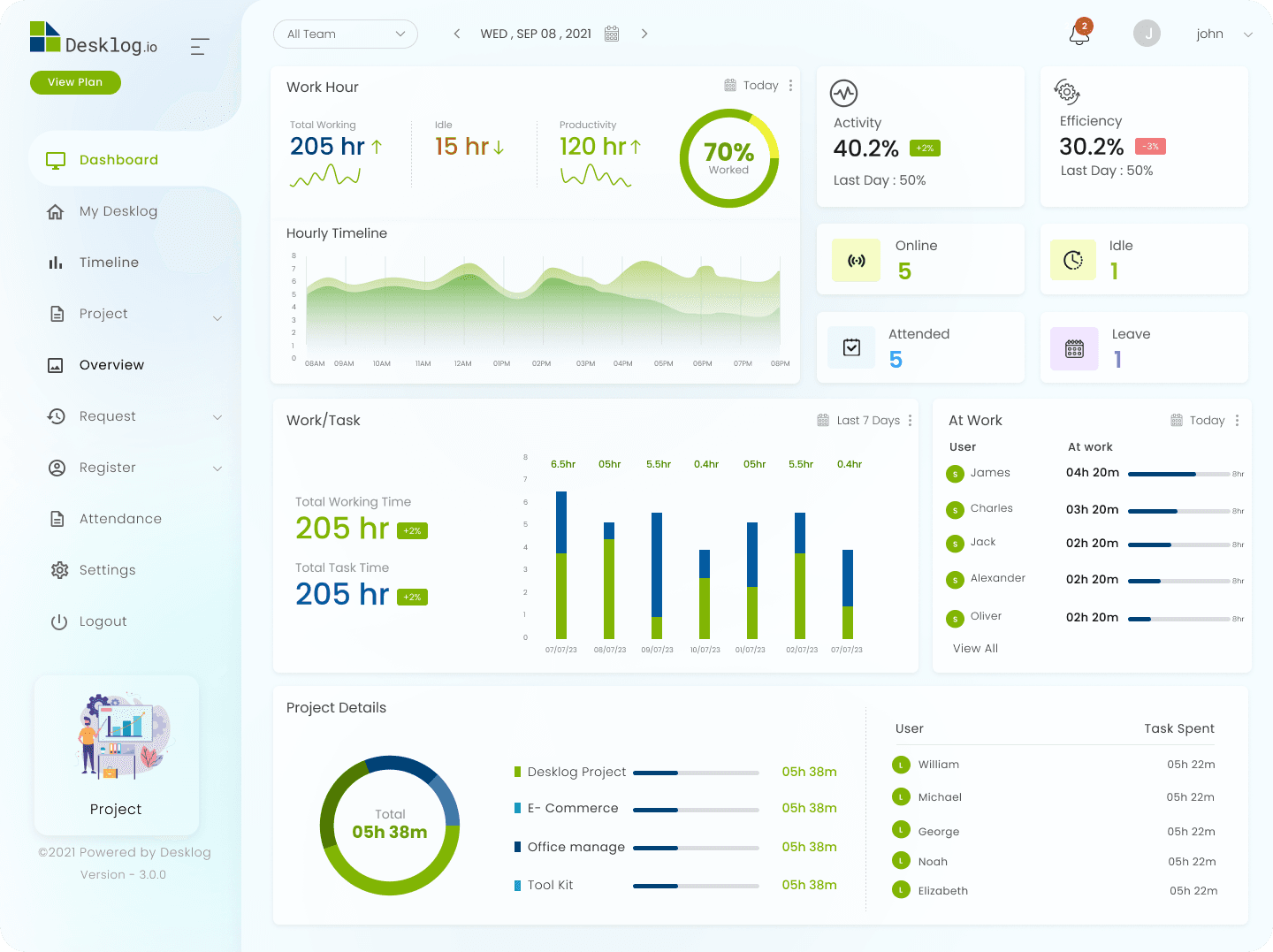
Task: Click the Activity pulse icon
Action: click(843, 93)
